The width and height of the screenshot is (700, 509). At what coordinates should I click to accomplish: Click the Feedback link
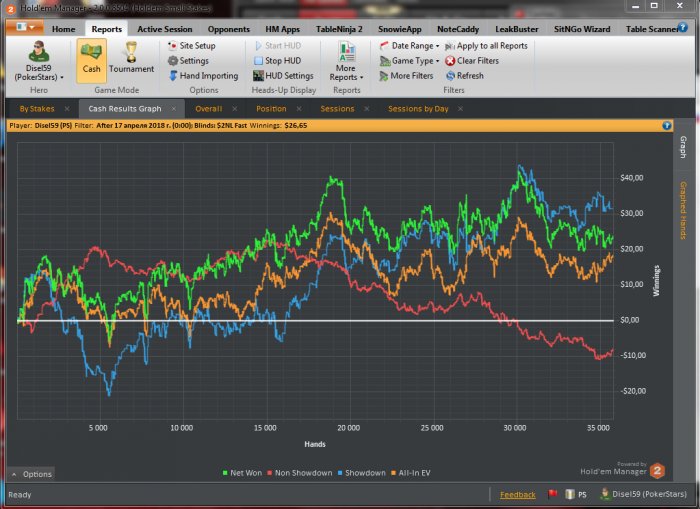coord(518,494)
